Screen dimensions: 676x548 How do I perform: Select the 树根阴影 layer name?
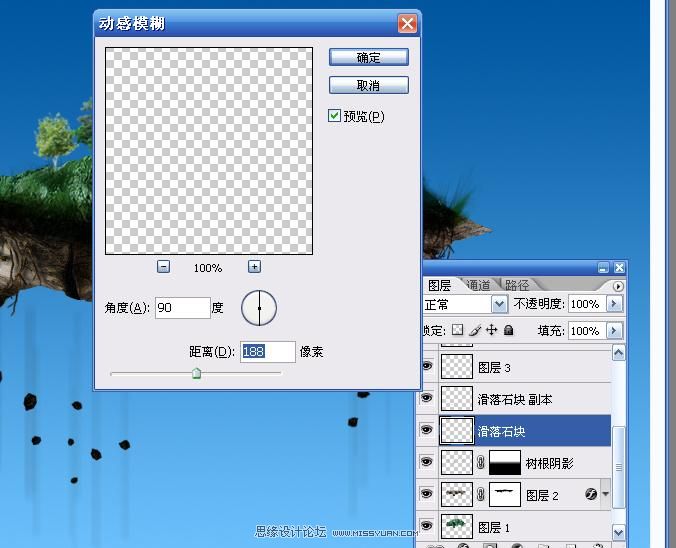[550, 463]
